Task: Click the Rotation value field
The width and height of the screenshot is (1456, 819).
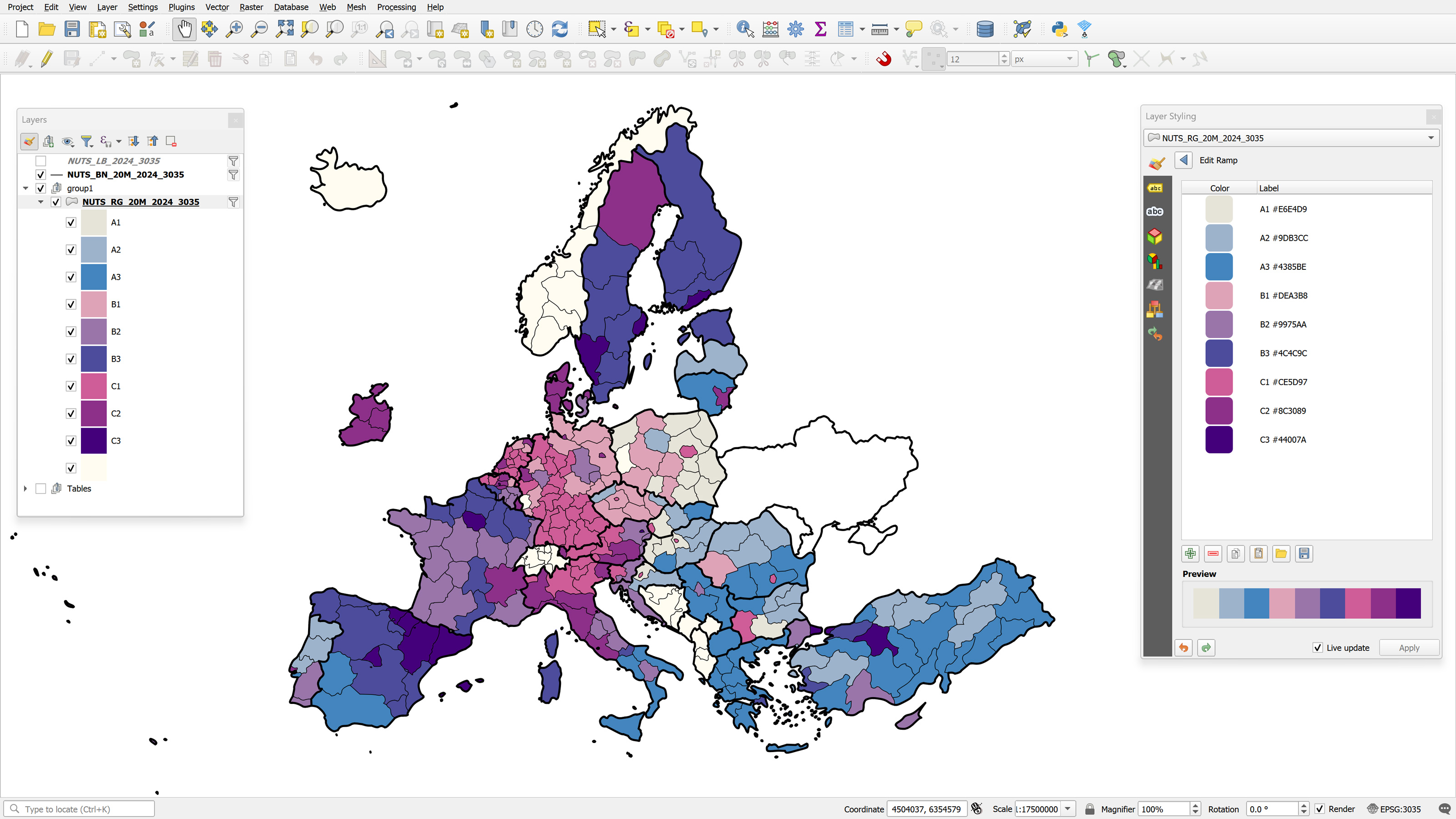Action: click(1273, 809)
